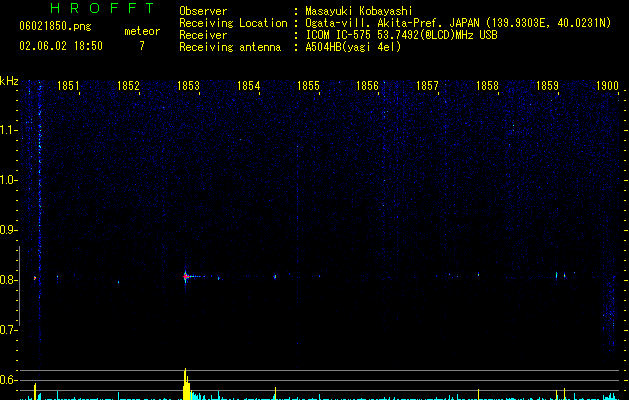Click the 1854 time marker
Viewport: 629px width, 400px height.
tap(248, 86)
